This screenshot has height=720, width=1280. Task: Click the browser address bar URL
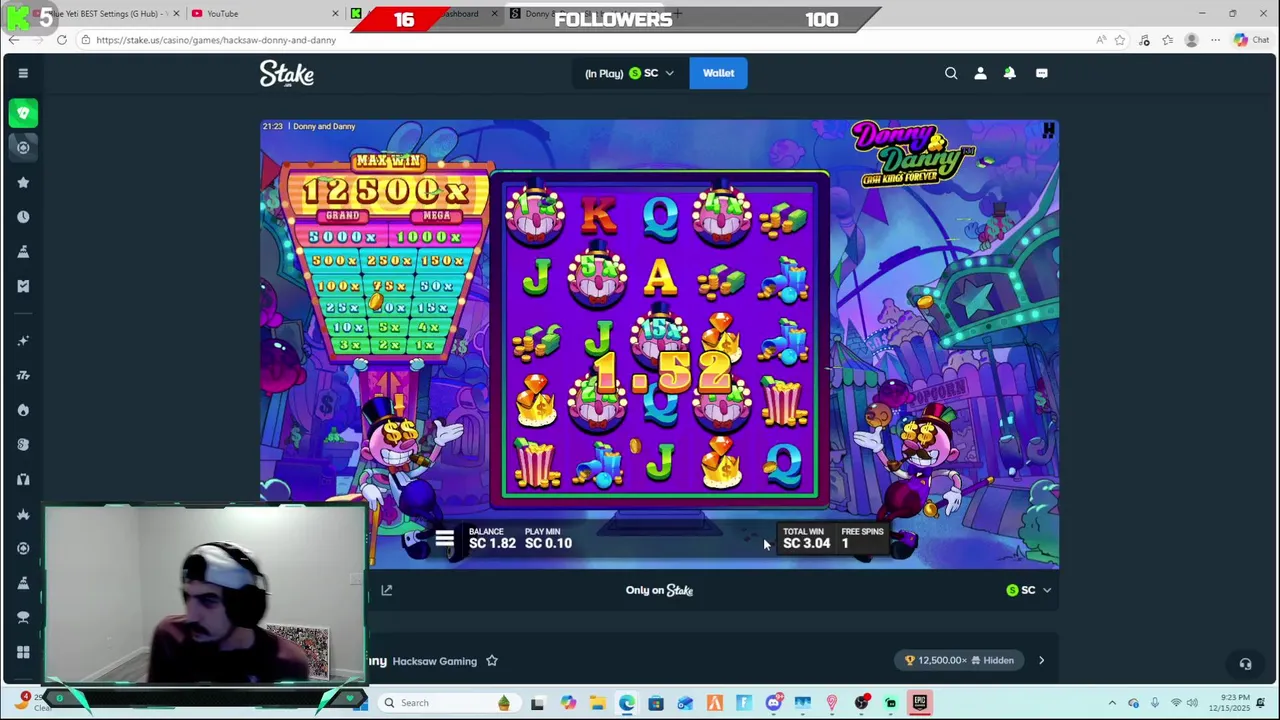pyautogui.click(x=216, y=40)
